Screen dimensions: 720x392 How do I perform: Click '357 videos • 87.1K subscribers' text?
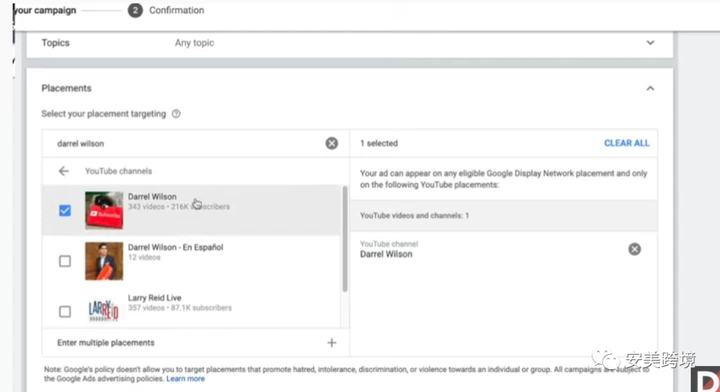click(x=180, y=308)
